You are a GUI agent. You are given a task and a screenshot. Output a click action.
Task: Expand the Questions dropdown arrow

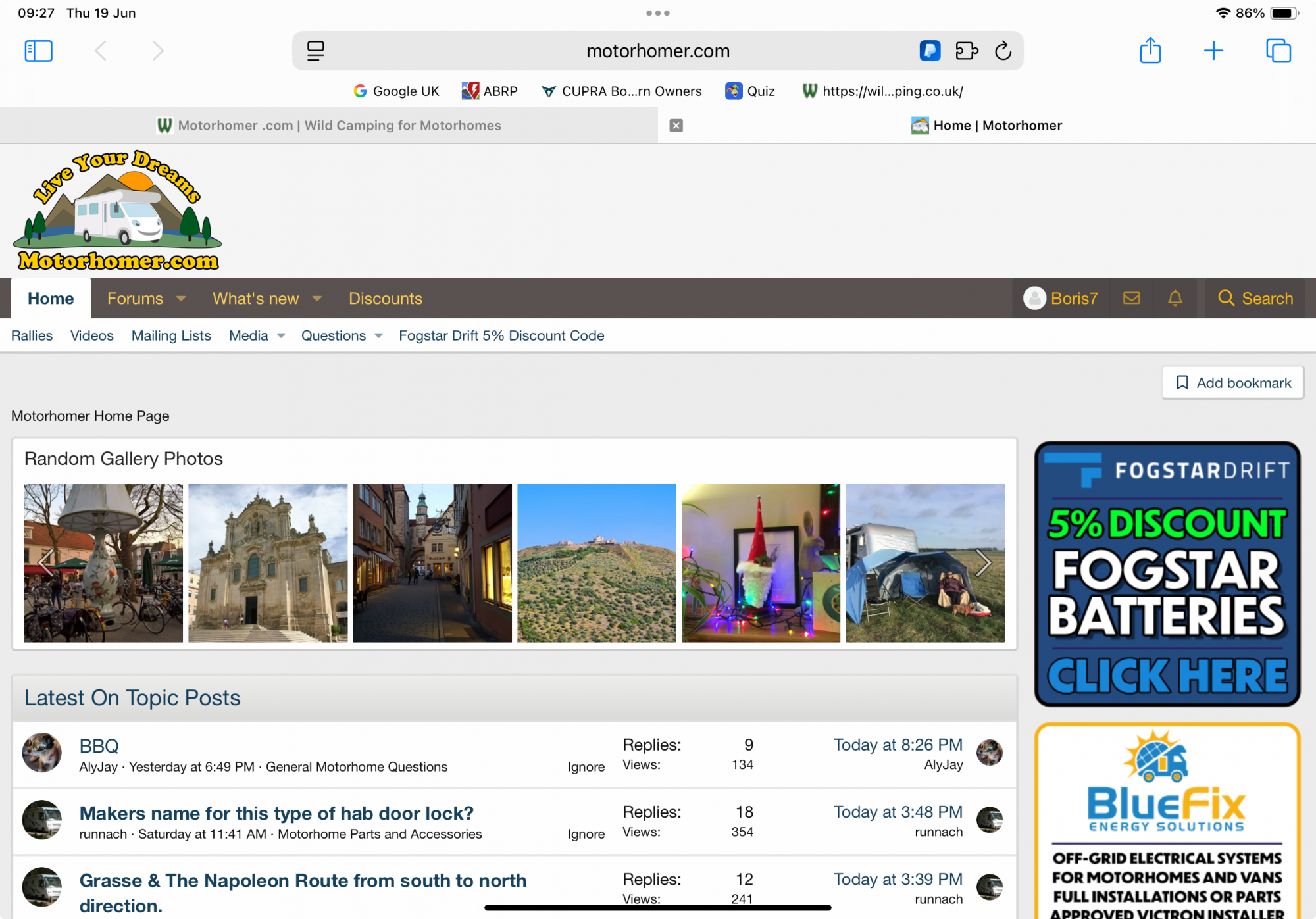click(378, 336)
